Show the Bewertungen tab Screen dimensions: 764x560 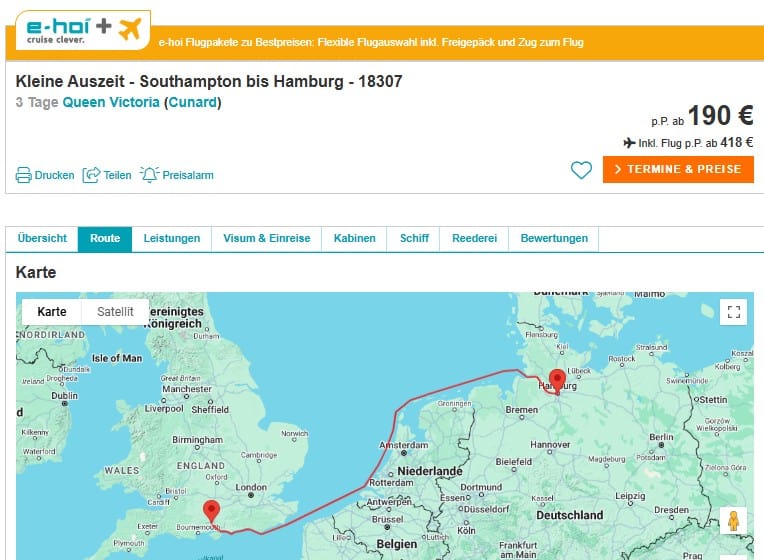[554, 239]
